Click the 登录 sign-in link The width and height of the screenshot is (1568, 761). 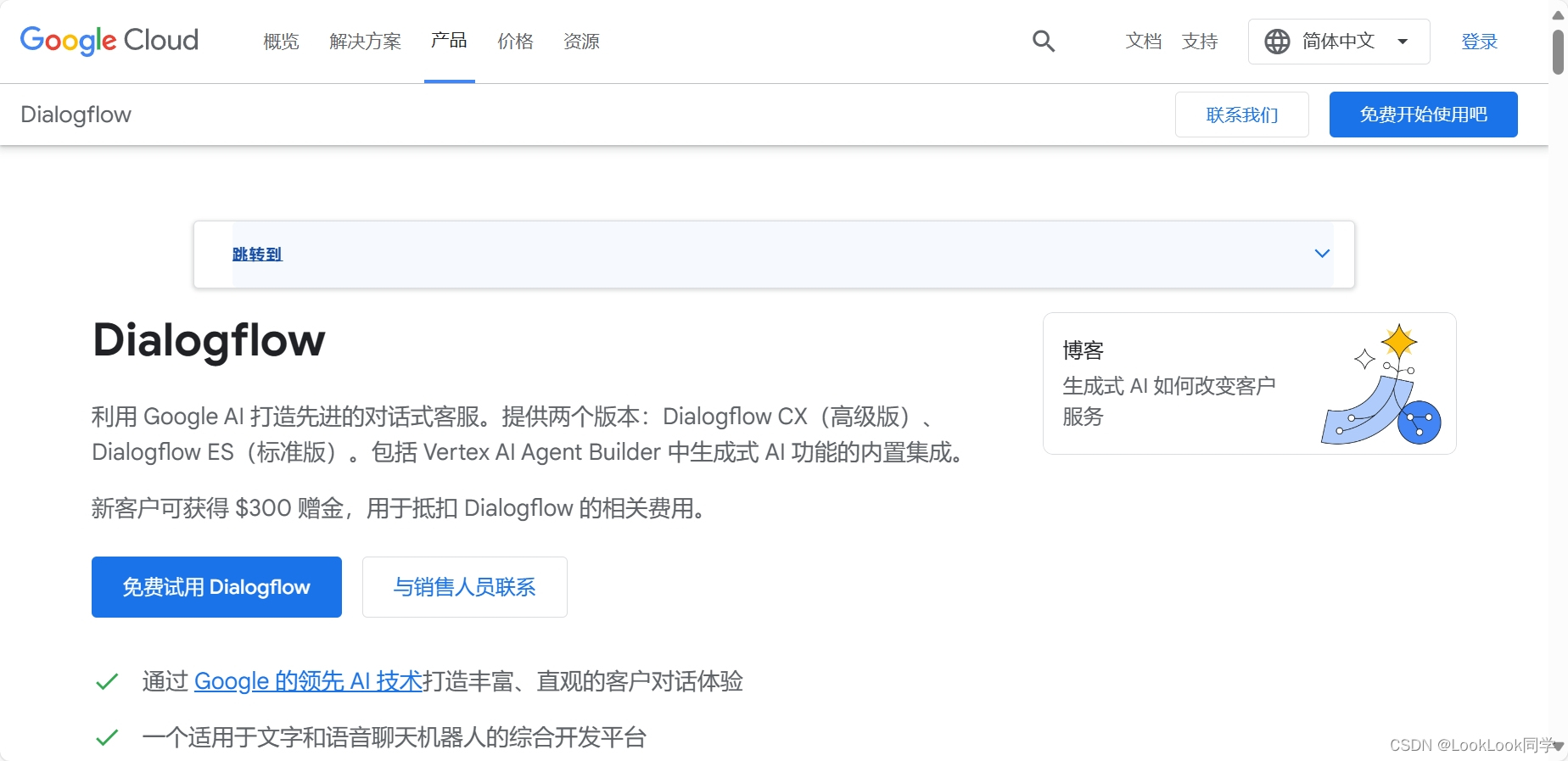click(x=1479, y=41)
